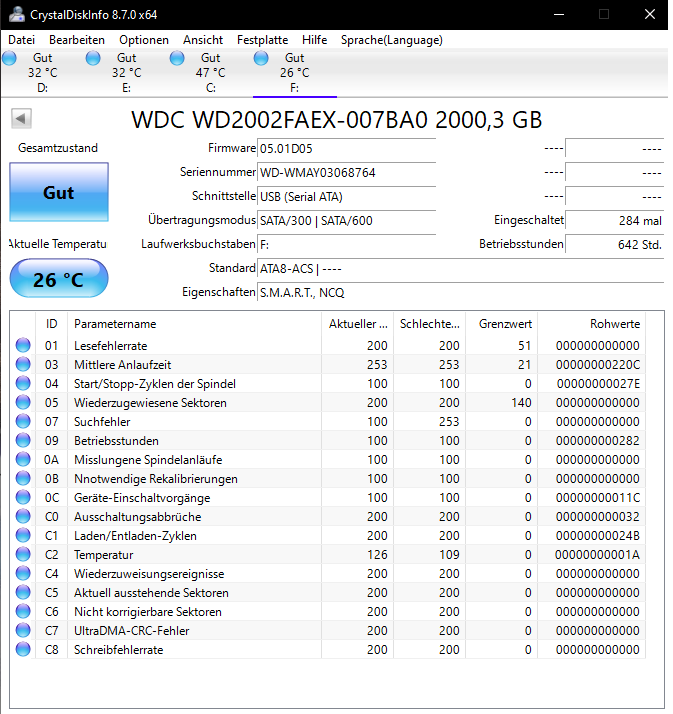Click status icon for Start/Stopp-Zyklen der Spindel

(23, 383)
